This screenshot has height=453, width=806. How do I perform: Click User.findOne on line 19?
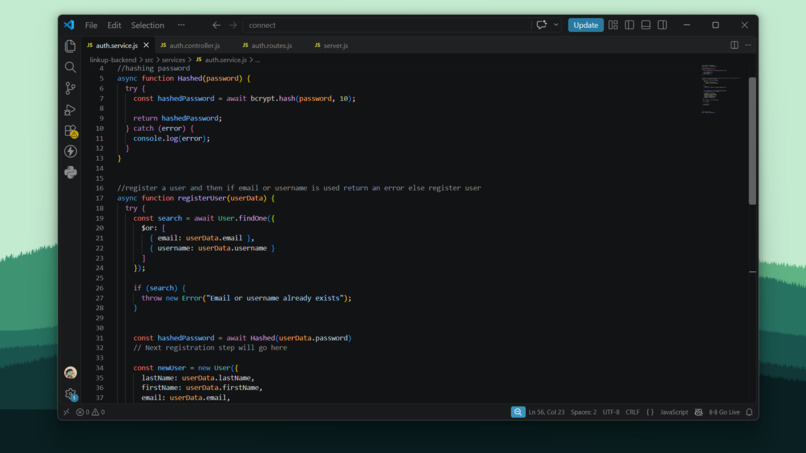(242, 218)
